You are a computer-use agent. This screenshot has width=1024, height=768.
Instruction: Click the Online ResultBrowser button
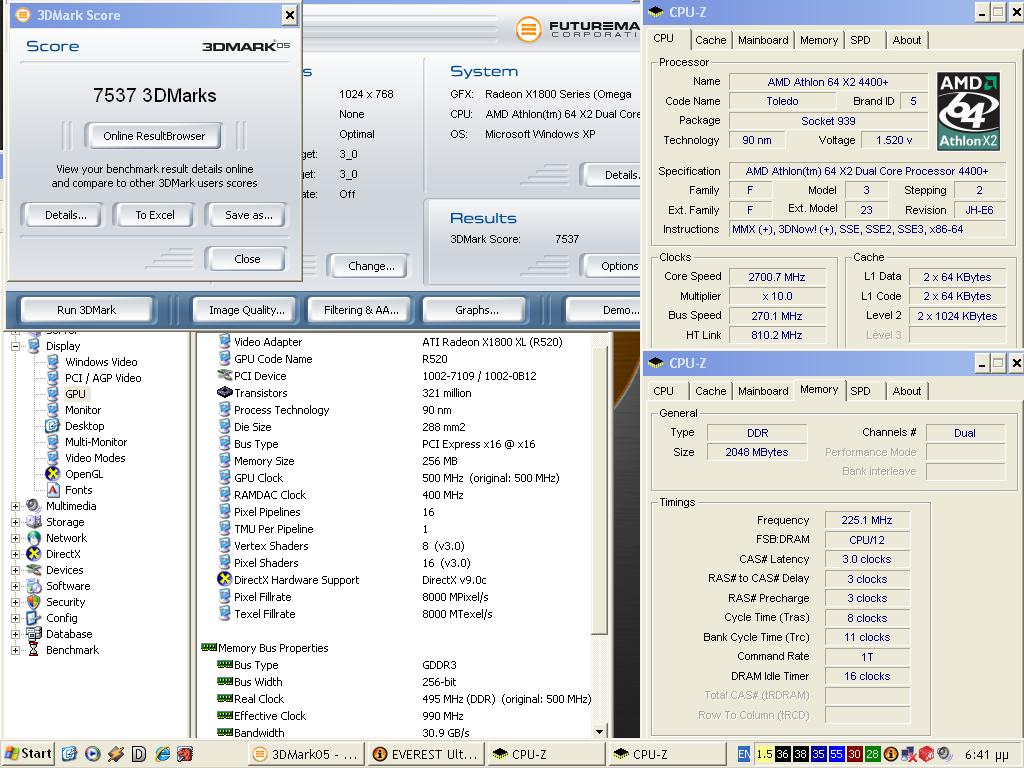[x=153, y=136]
